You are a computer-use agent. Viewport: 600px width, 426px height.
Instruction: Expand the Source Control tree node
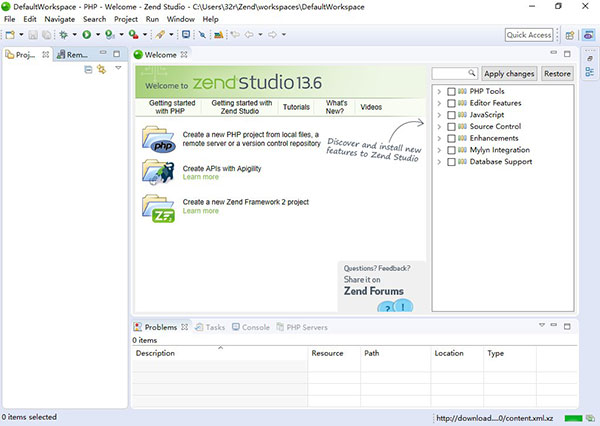pyautogui.click(x=439, y=127)
